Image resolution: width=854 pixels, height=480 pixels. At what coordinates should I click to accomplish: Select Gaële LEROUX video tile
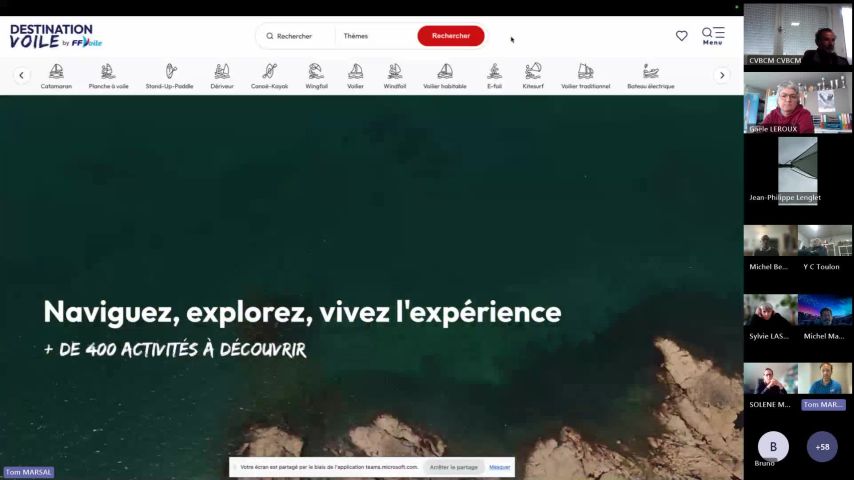coord(797,104)
